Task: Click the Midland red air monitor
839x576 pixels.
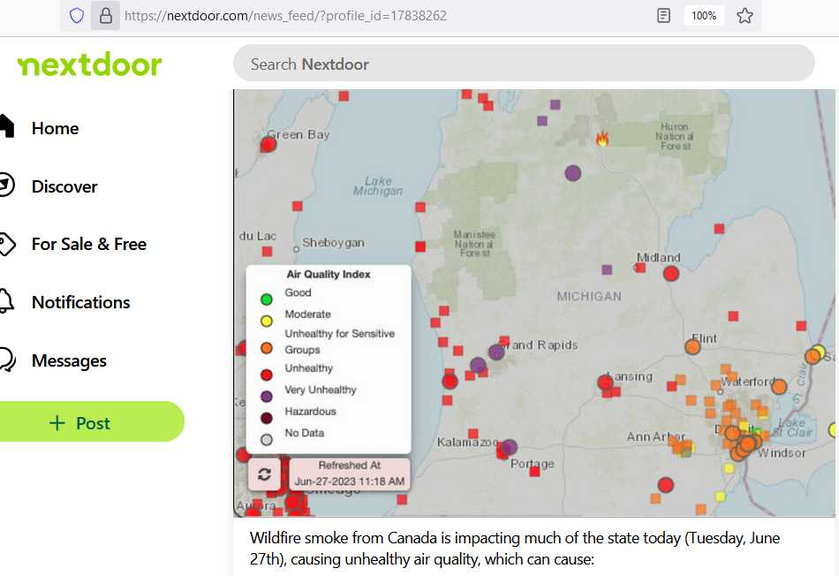Action: tap(671, 274)
